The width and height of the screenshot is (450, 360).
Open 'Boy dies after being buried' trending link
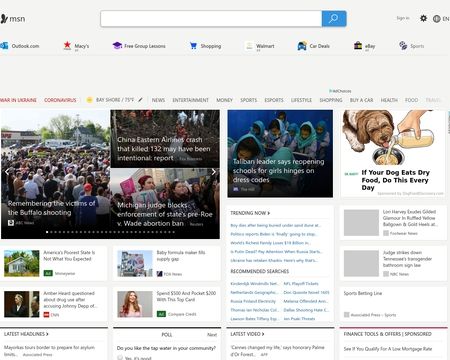(275, 225)
